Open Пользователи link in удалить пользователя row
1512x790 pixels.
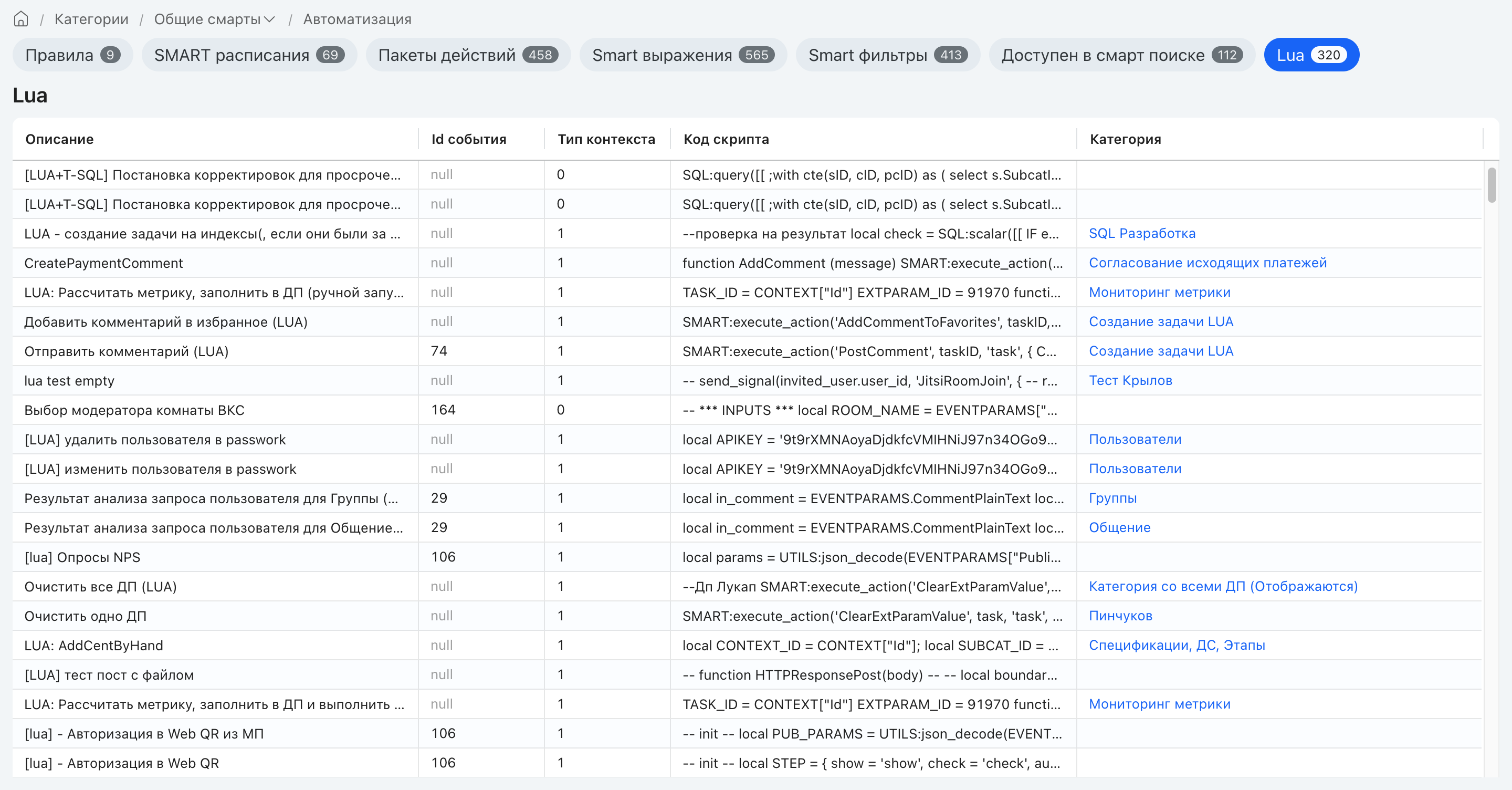(x=1135, y=439)
